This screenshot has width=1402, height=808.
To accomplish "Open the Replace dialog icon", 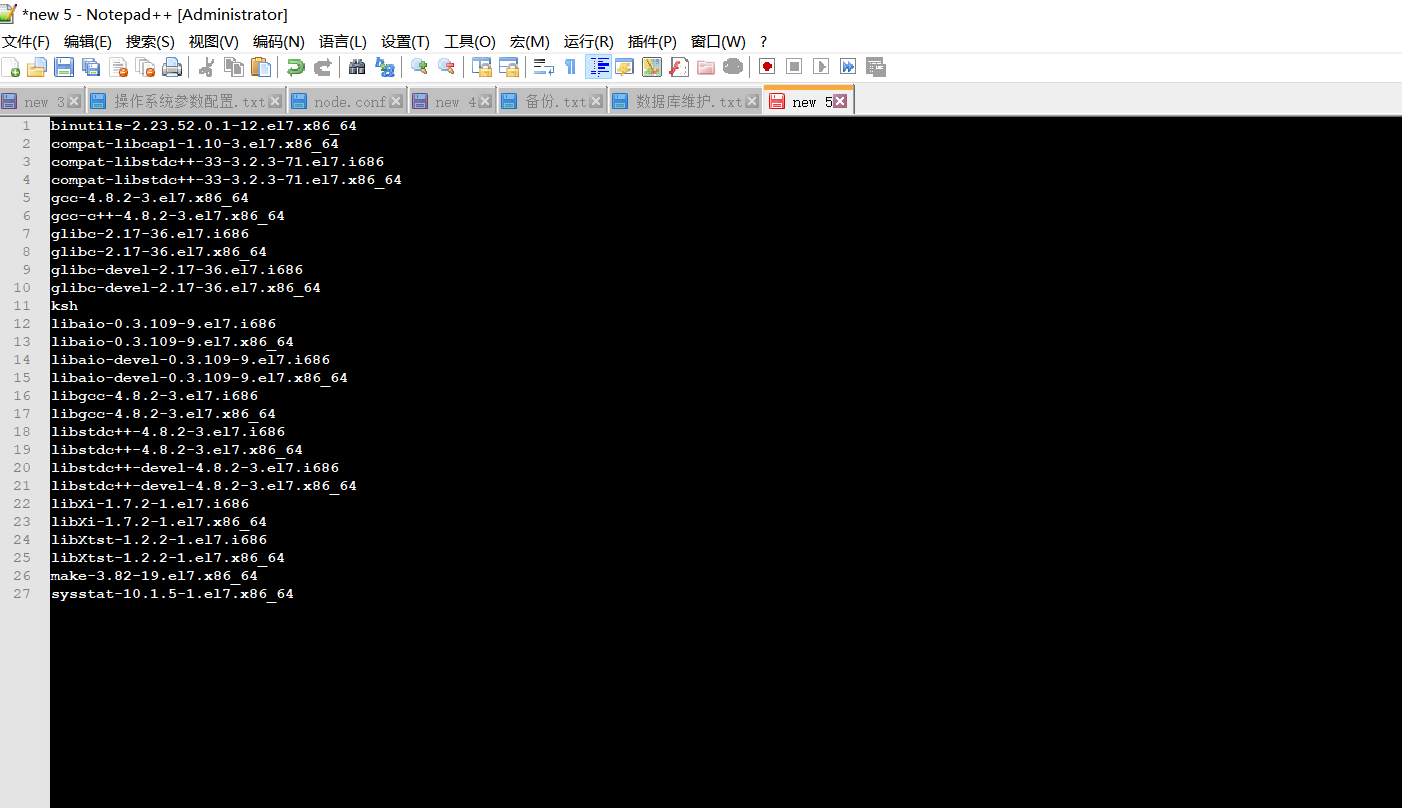I will pos(384,67).
